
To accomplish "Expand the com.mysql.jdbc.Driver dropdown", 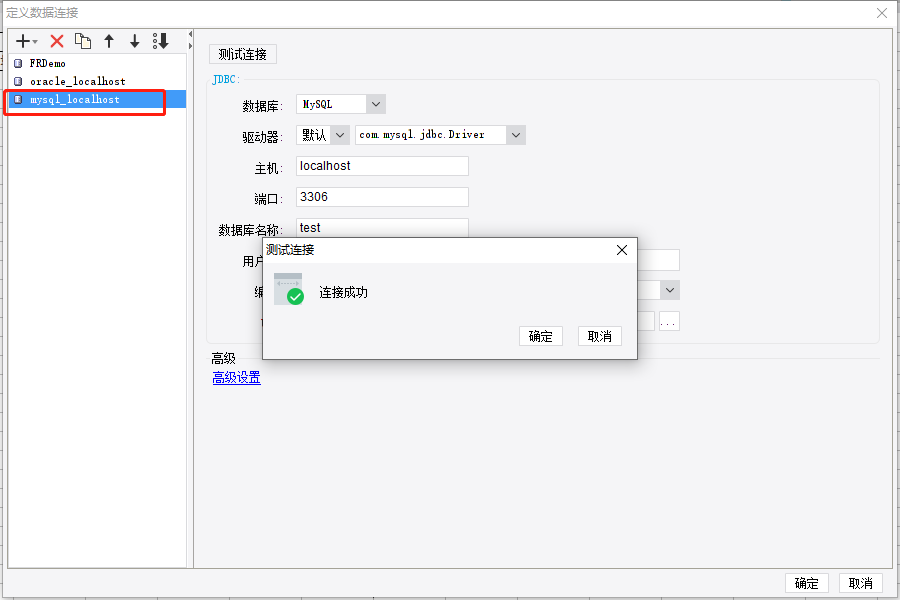I will pyautogui.click(x=514, y=134).
